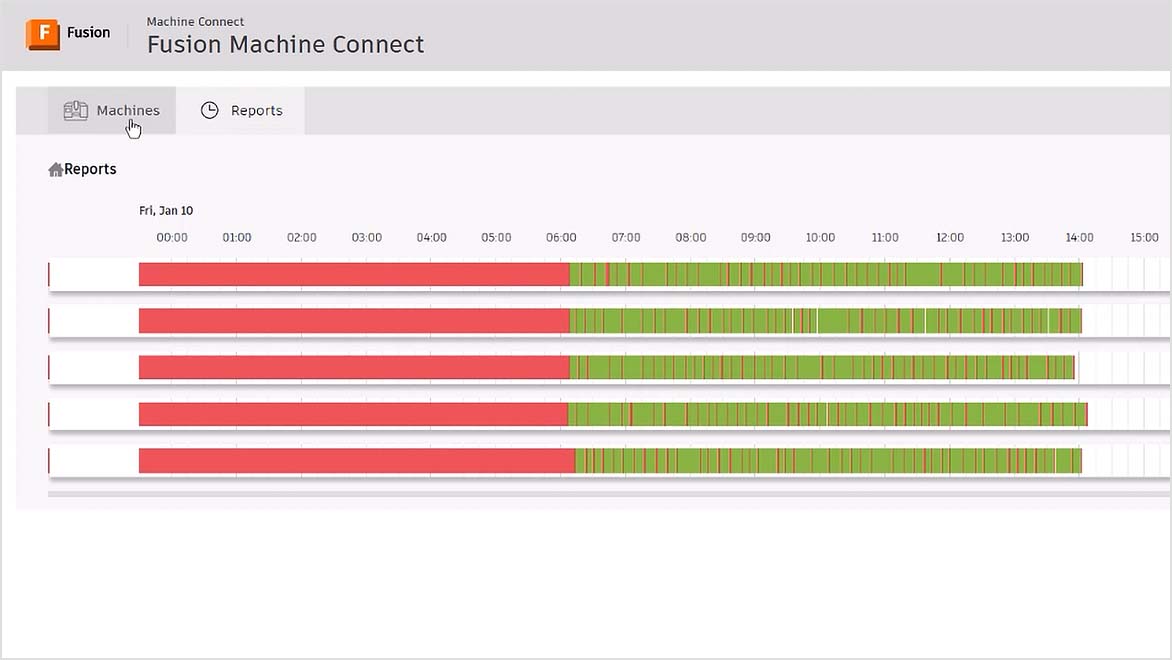The width and height of the screenshot is (1172, 660).
Task: Click the name field of the first machine row
Action: 90,272
